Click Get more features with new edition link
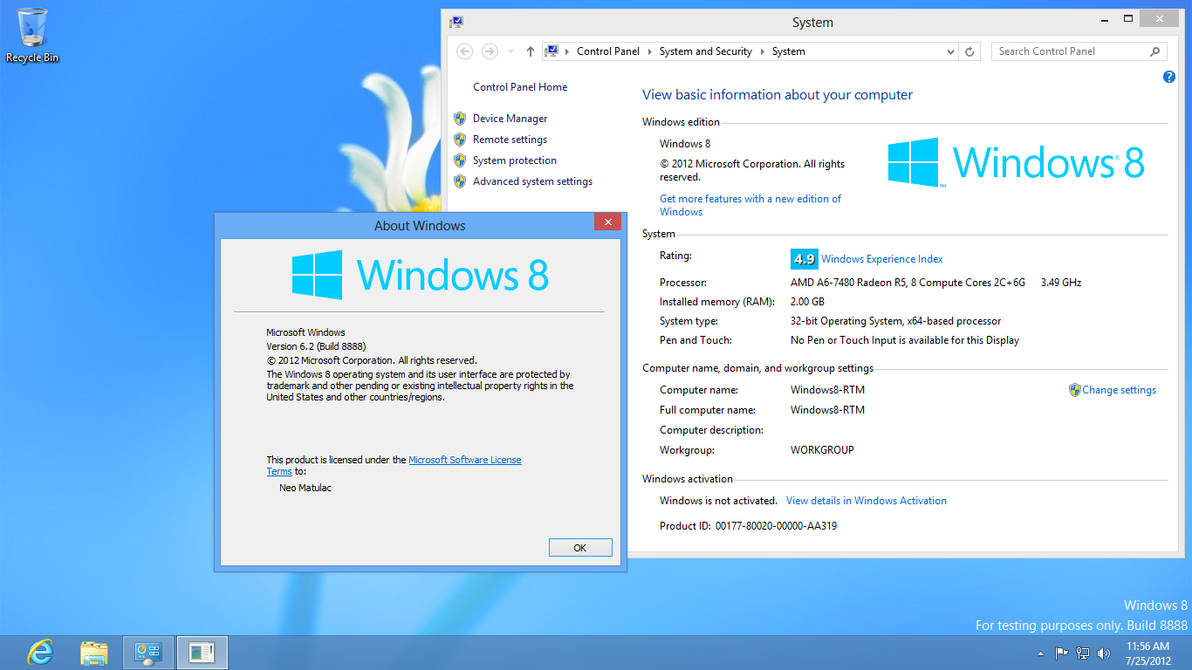This screenshot has width=1192, height=670. click(750, 205)
